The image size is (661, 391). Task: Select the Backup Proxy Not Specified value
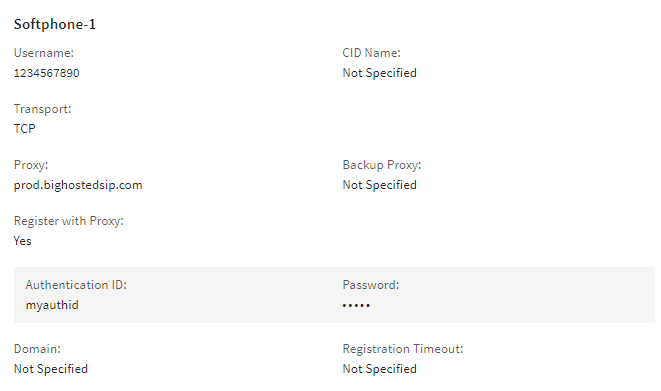(379, 185)
